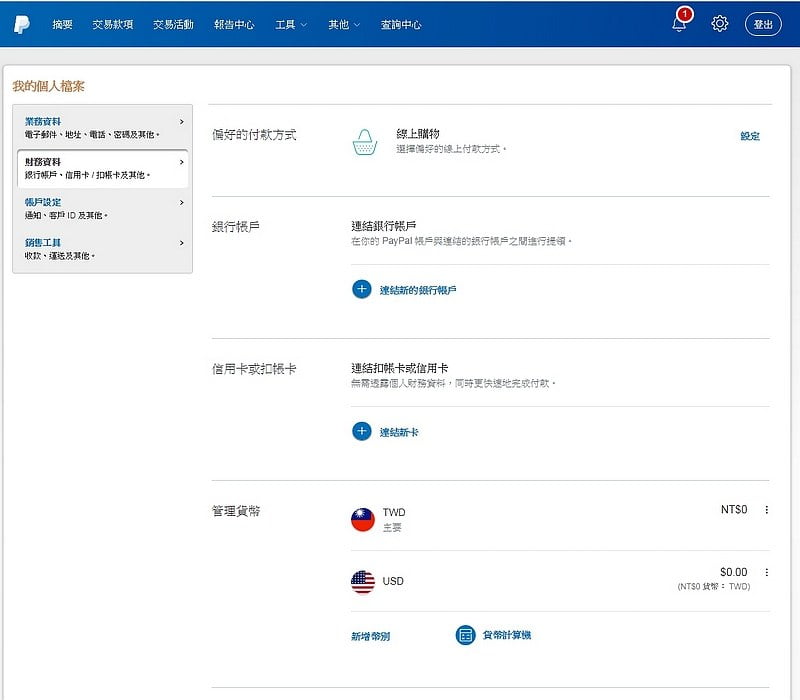800x700 pixels.
Task: Open the three-dot menu for USD
Action: coord(766,572)
